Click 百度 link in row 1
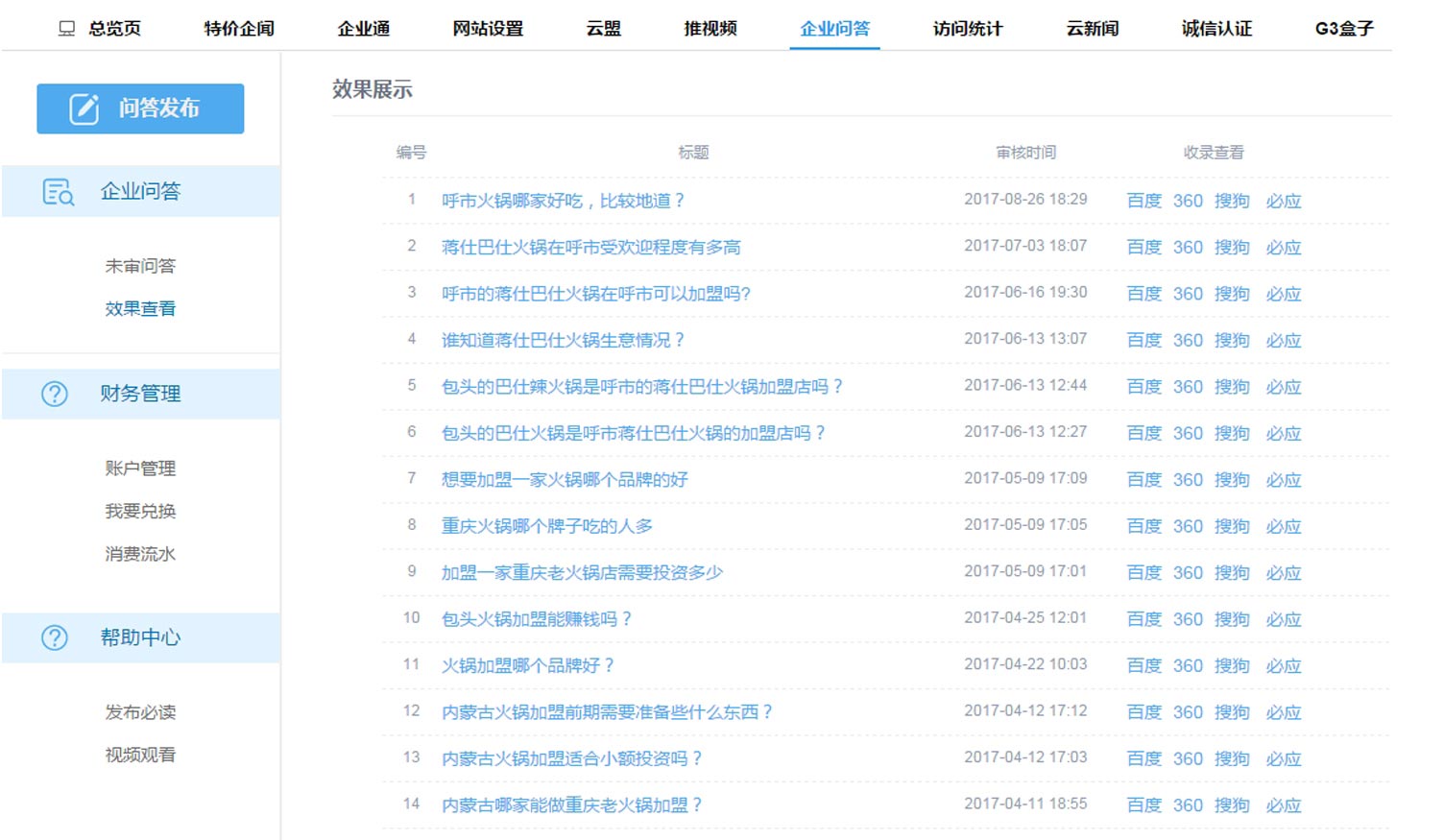 (x=1144, y=201)
